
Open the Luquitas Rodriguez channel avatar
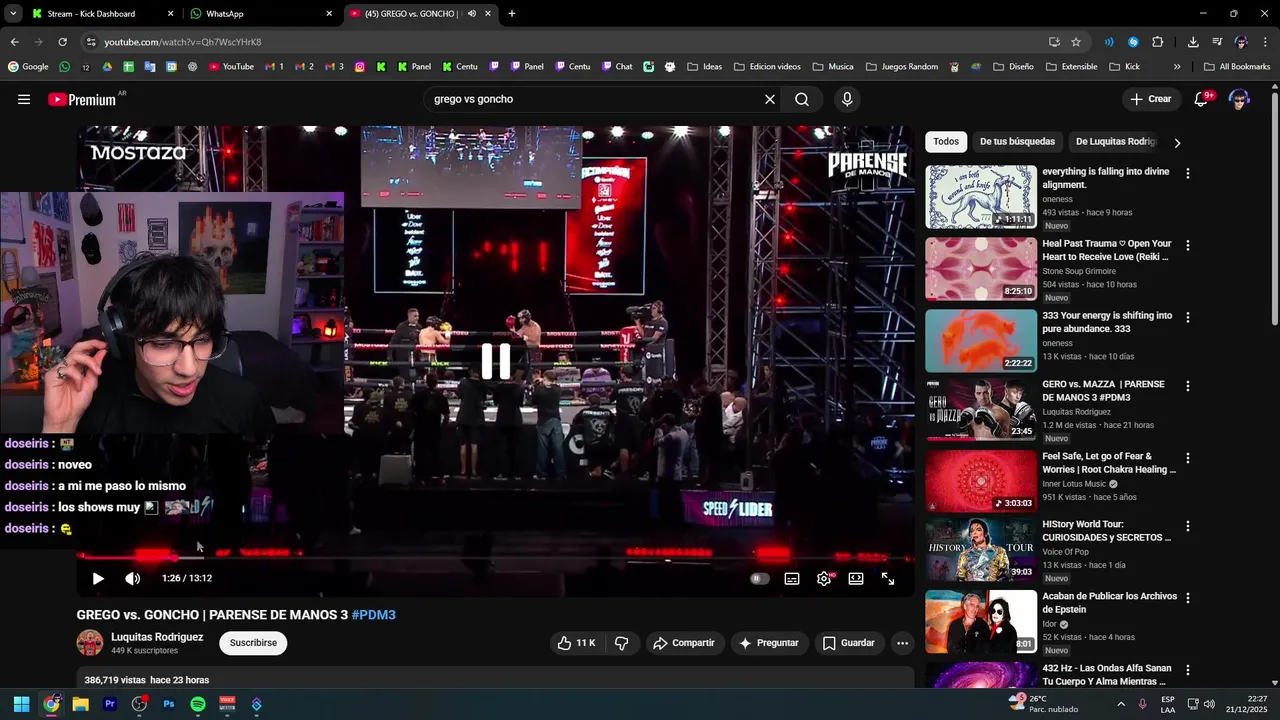point(90,643)
